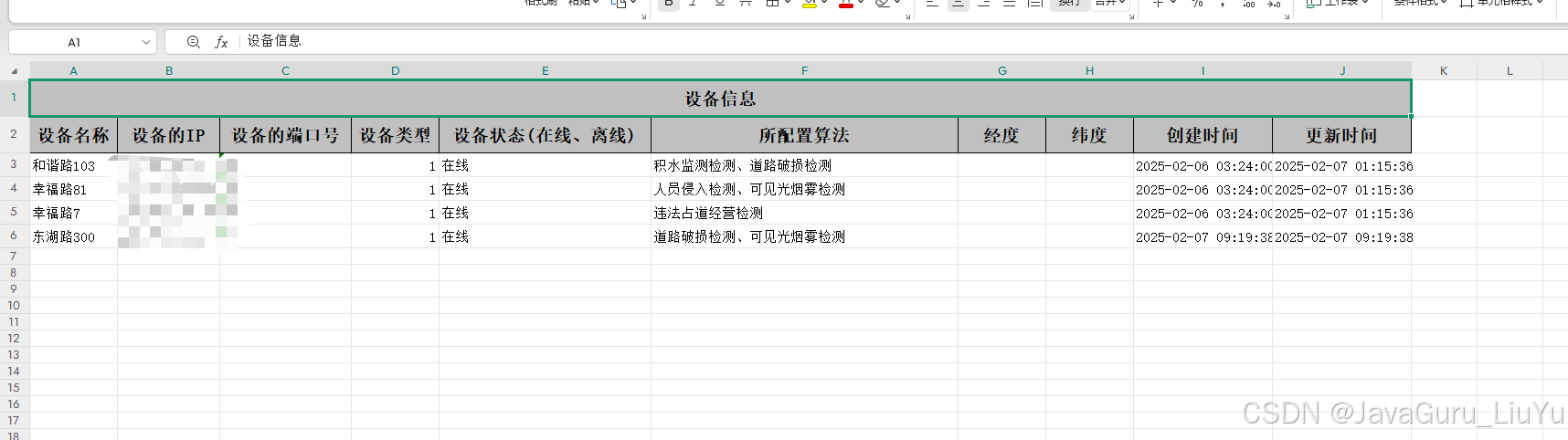Click creation time 2025-02-07 09:19:38
Image resolution: width=1568 pixels, height=440 pixels.
click(x=1202, y=236)
